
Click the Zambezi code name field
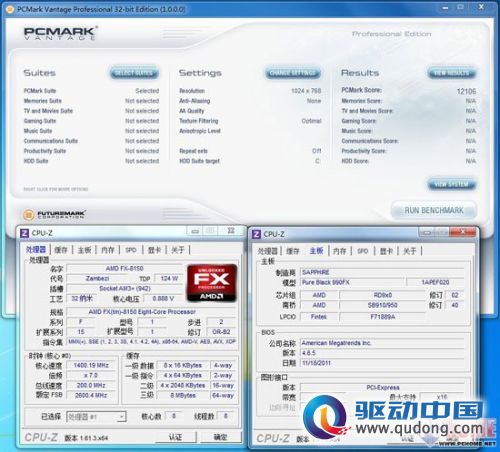click(x=97, y=278)
